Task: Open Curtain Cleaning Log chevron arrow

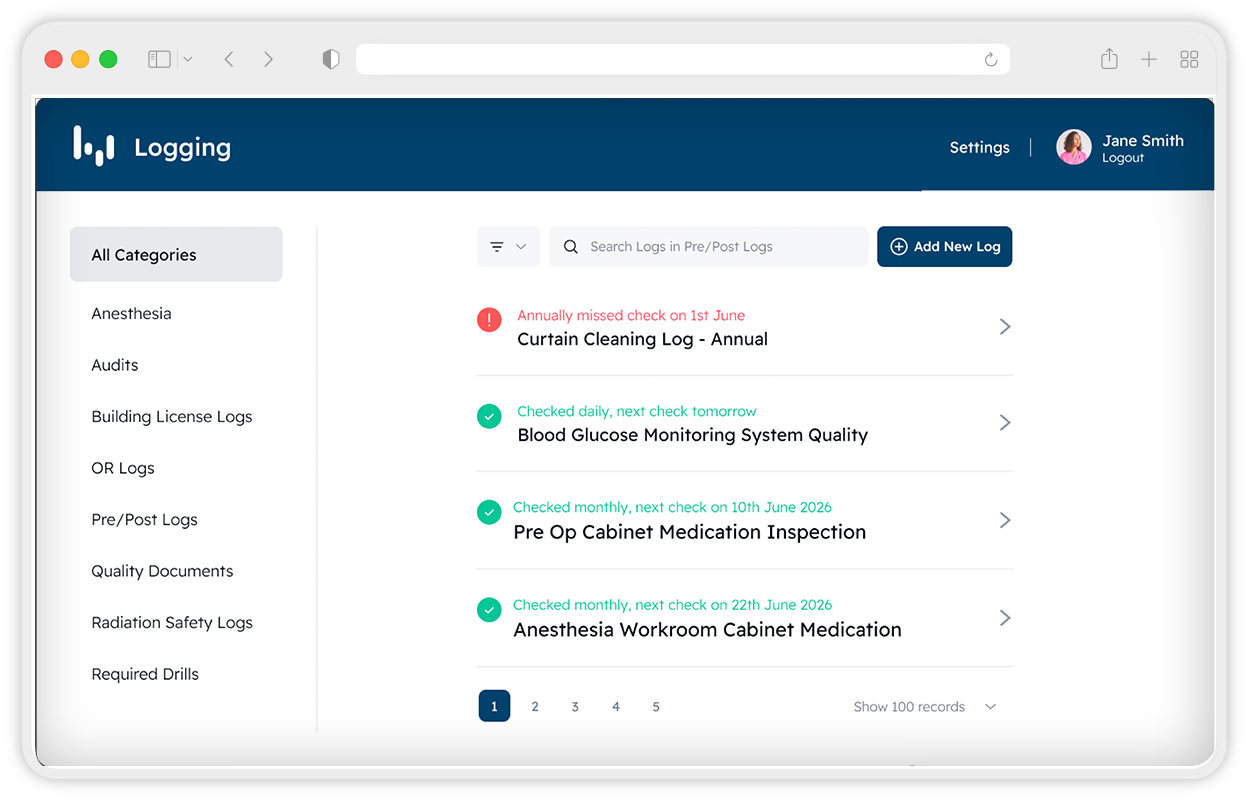Action: pyautogui.click(x=1005, y=327)
